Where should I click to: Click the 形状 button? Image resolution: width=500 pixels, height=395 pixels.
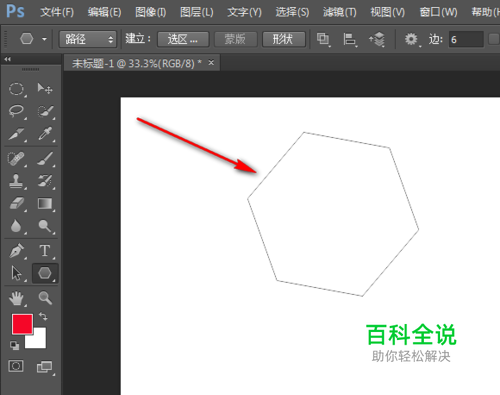tap(284, 39)
